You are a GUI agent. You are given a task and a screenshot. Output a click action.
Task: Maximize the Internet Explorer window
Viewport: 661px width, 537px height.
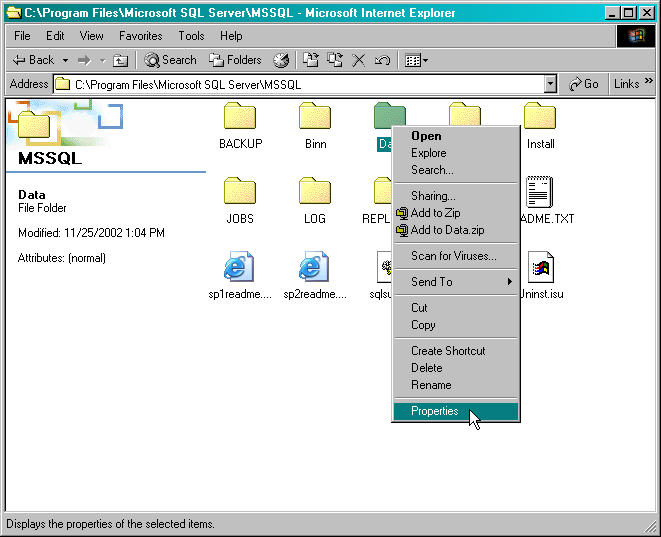(629, 13)
